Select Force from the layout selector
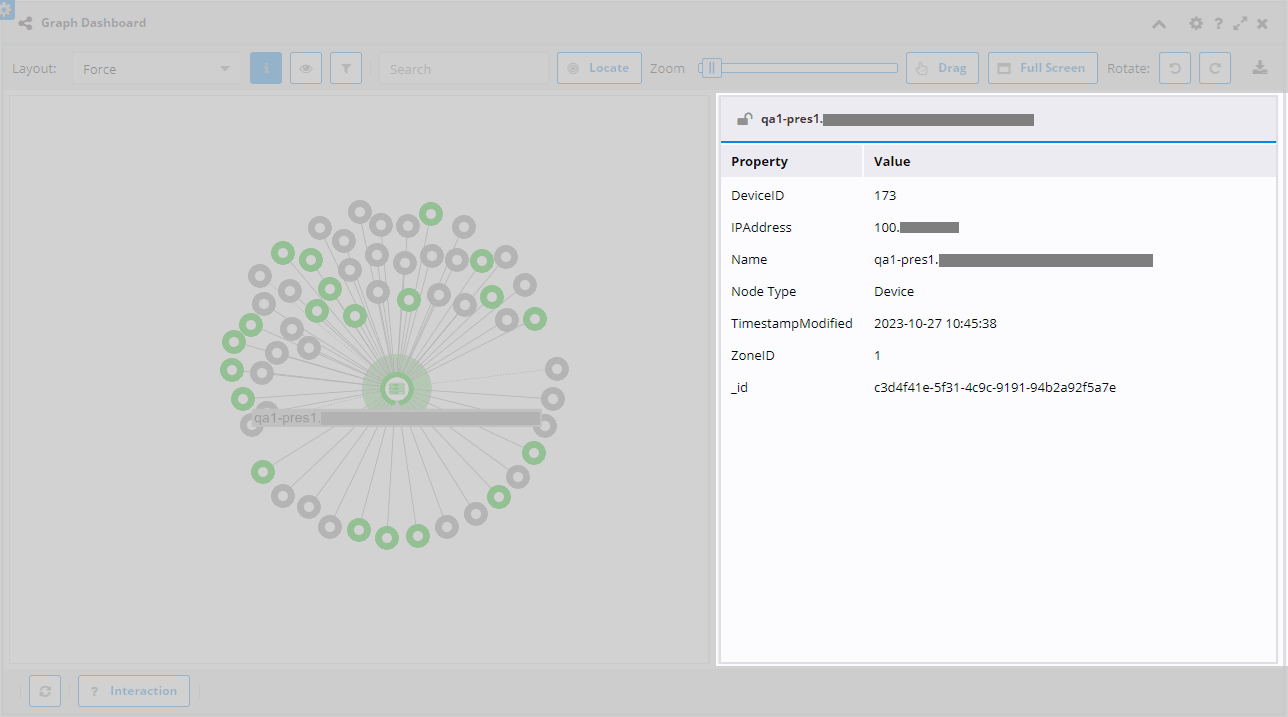This screenshot has width=1288, height=717. 155,68
